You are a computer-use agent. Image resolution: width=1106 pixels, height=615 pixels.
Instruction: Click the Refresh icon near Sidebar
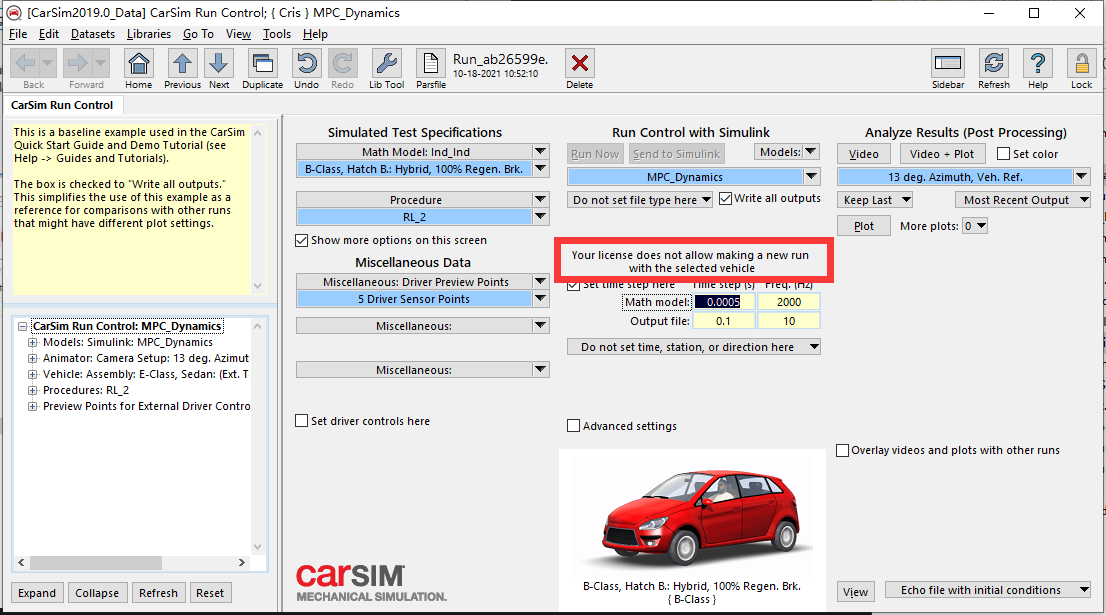(993, 63)
